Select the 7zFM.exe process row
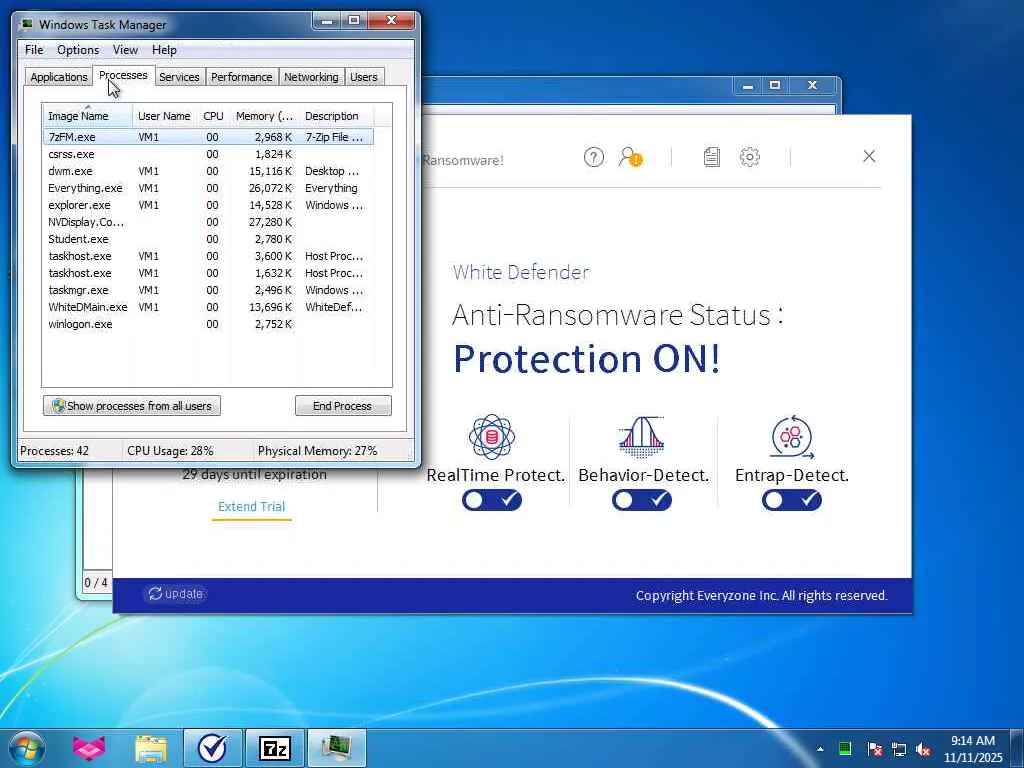The width and height of the screenshot is (1024, 768). click(x=208, y=137)
